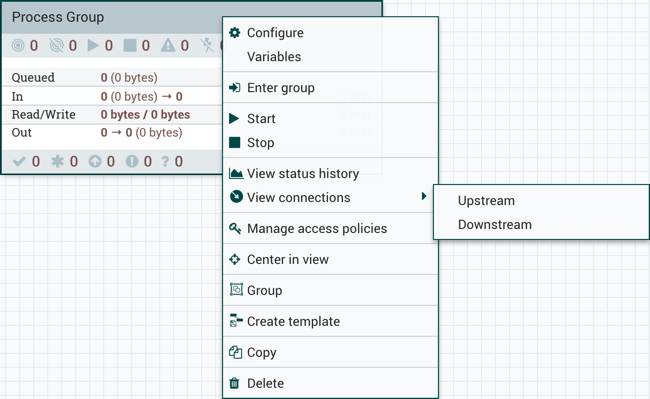
Task: Open the Variables menu entry
Action: pos(274,57)
